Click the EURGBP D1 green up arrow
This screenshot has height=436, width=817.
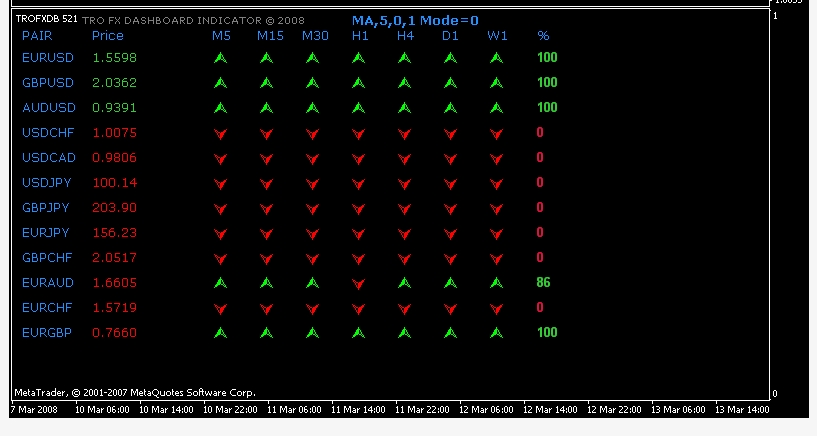[x=450, y=333]
